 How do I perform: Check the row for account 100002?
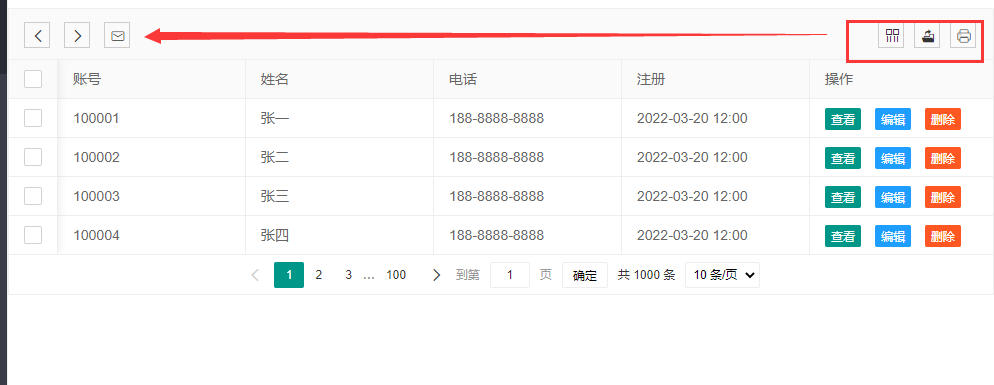33,157
